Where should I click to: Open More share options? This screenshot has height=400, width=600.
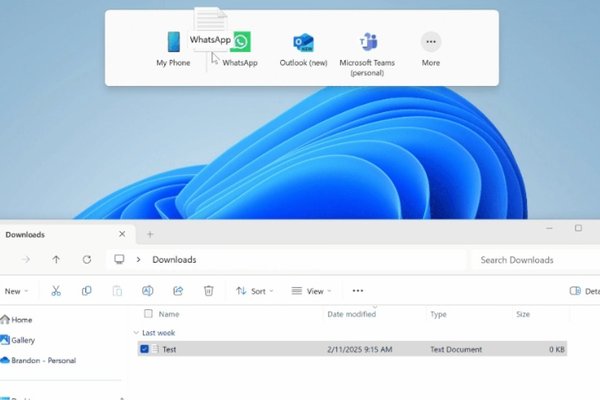(x=431, y=42)
